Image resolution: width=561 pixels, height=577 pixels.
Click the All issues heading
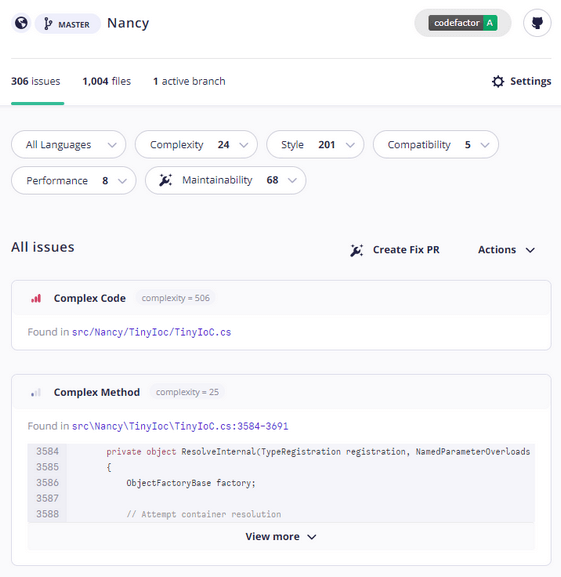click(x=43, y=247)
